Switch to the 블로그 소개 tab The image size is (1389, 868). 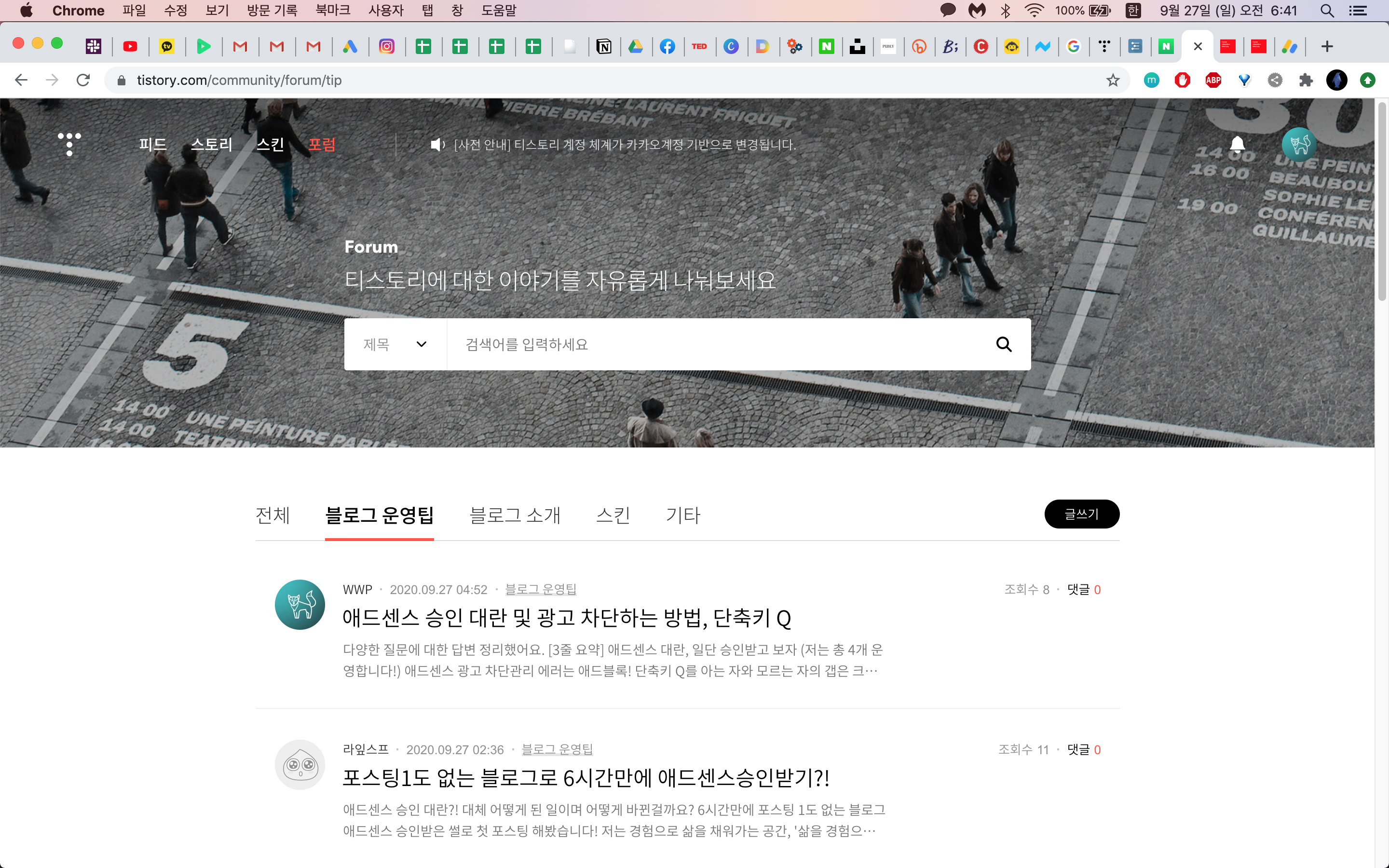coord(514,515)
